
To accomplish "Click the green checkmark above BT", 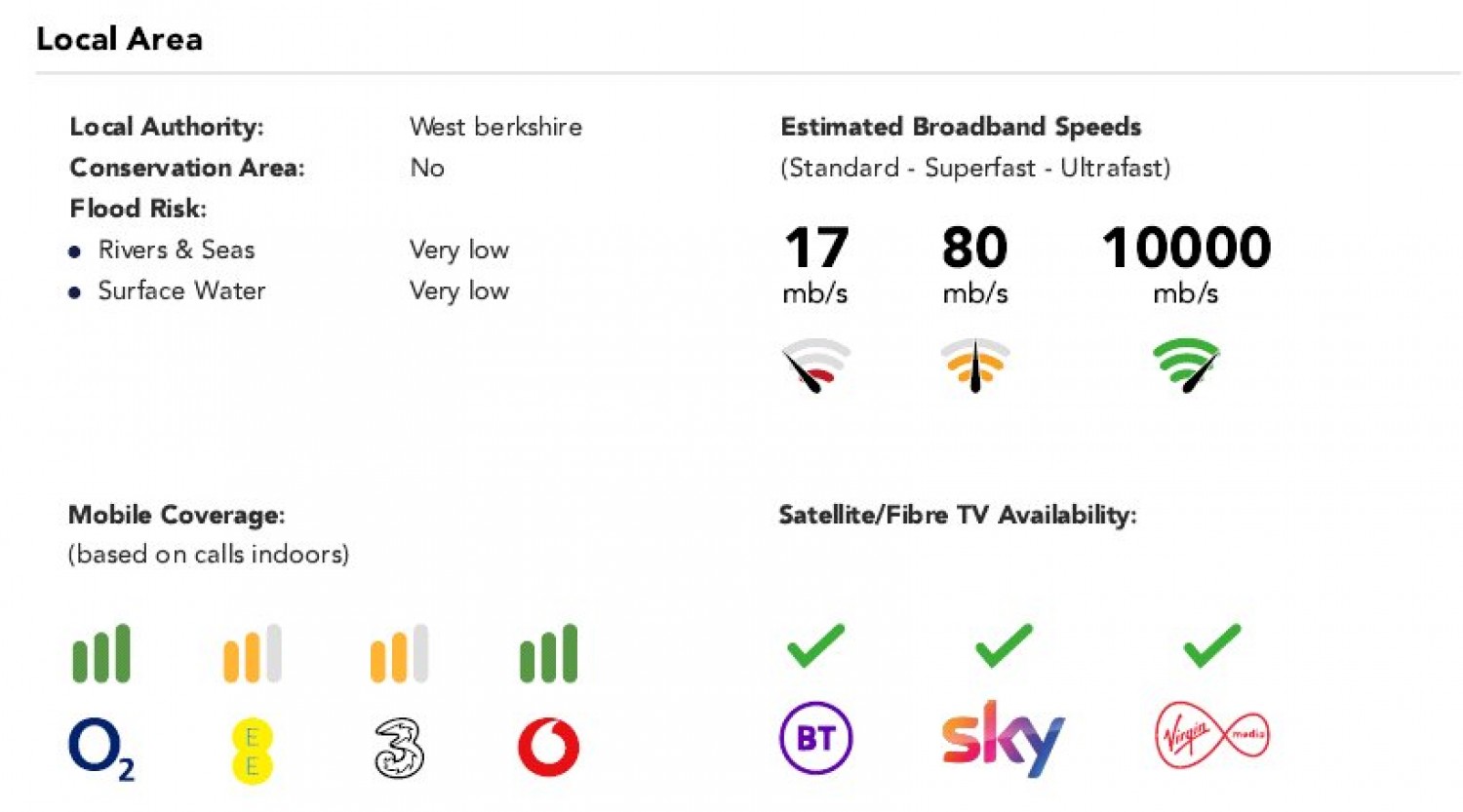I will [x=815, y=645].
